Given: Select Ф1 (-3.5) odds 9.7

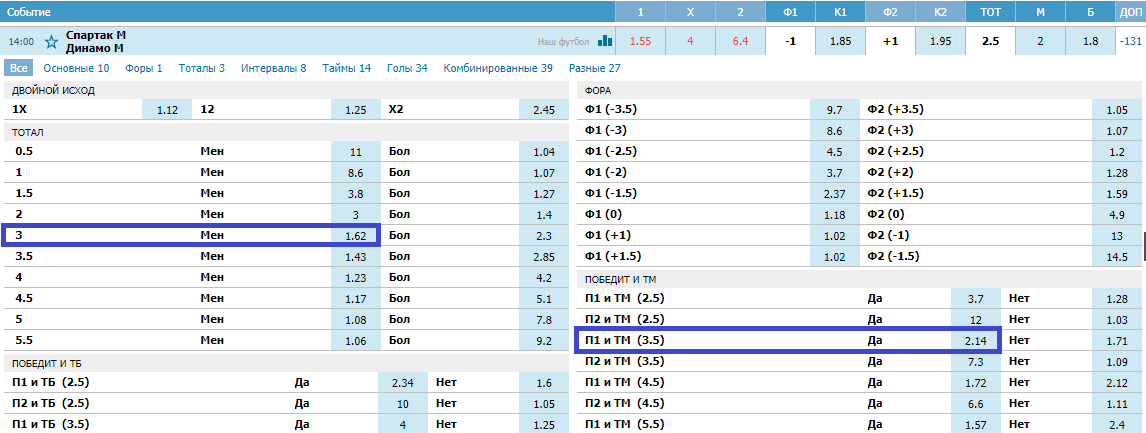Looking at the screenshot, I should [835, 110].
